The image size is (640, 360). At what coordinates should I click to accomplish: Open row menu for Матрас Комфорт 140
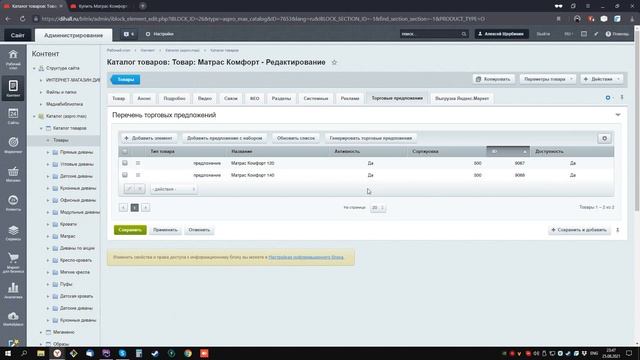click(x=138, y=175)
